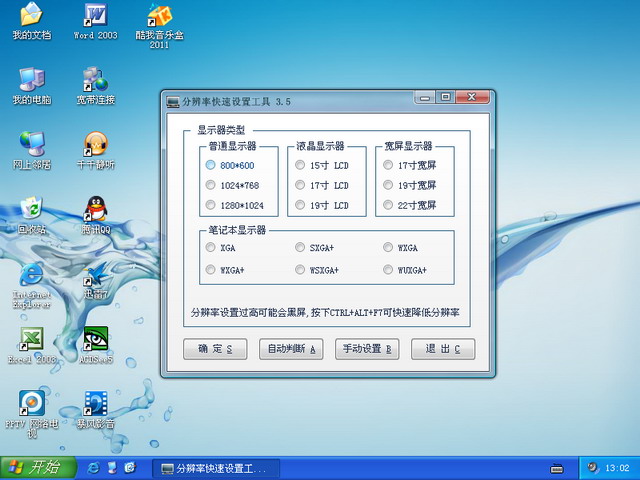Image resolution: width=640 pixels, height=480 pixels.
Task: Click the CTRL+ALT+F7 warning text
Action: click(x=325, y=313)
